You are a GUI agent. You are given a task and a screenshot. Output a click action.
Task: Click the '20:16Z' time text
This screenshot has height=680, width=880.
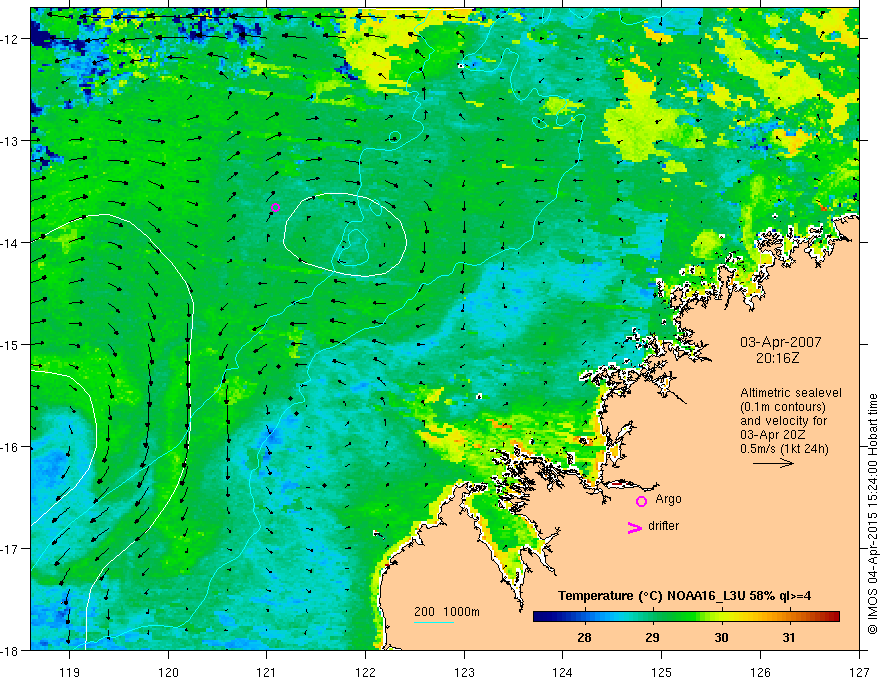tap(777, 357)
